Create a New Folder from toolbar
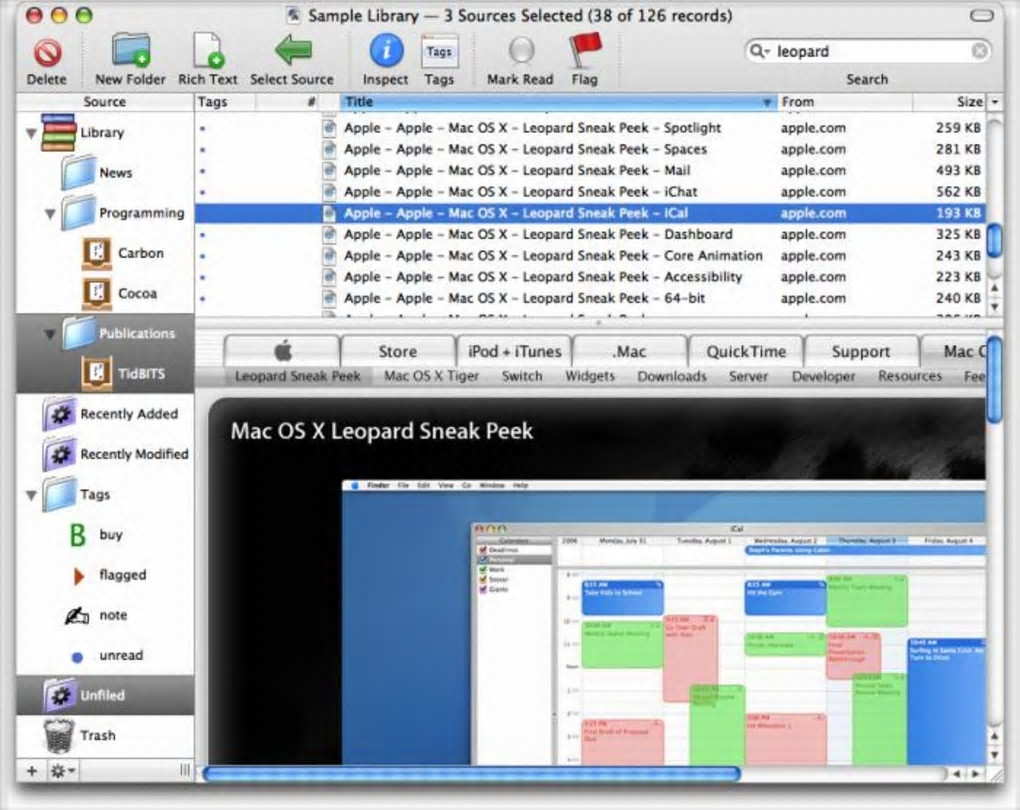Image resolution: width=1020 pixels, height=810 pixels. tap(131, 51)
